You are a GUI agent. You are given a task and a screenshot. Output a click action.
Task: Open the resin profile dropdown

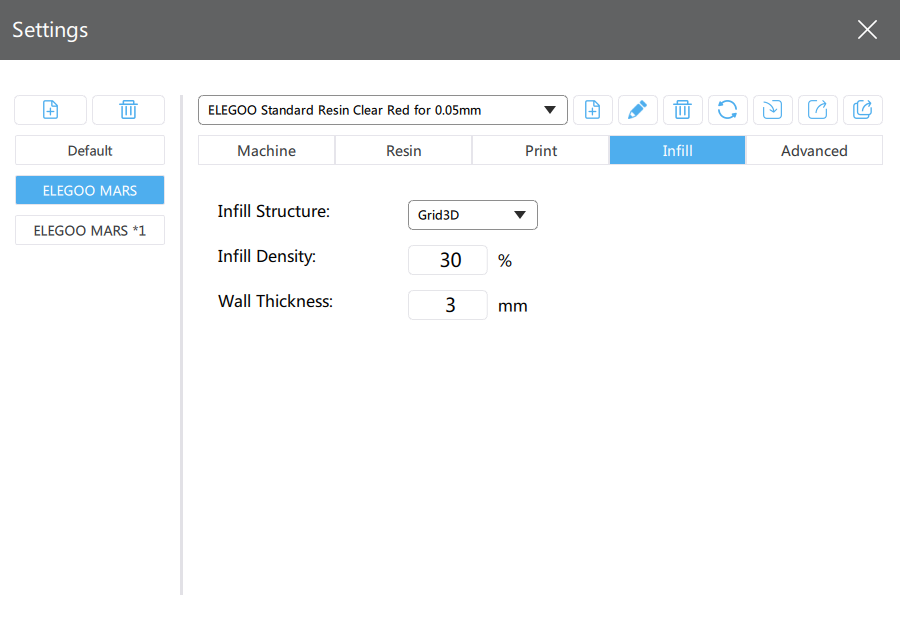383,110
